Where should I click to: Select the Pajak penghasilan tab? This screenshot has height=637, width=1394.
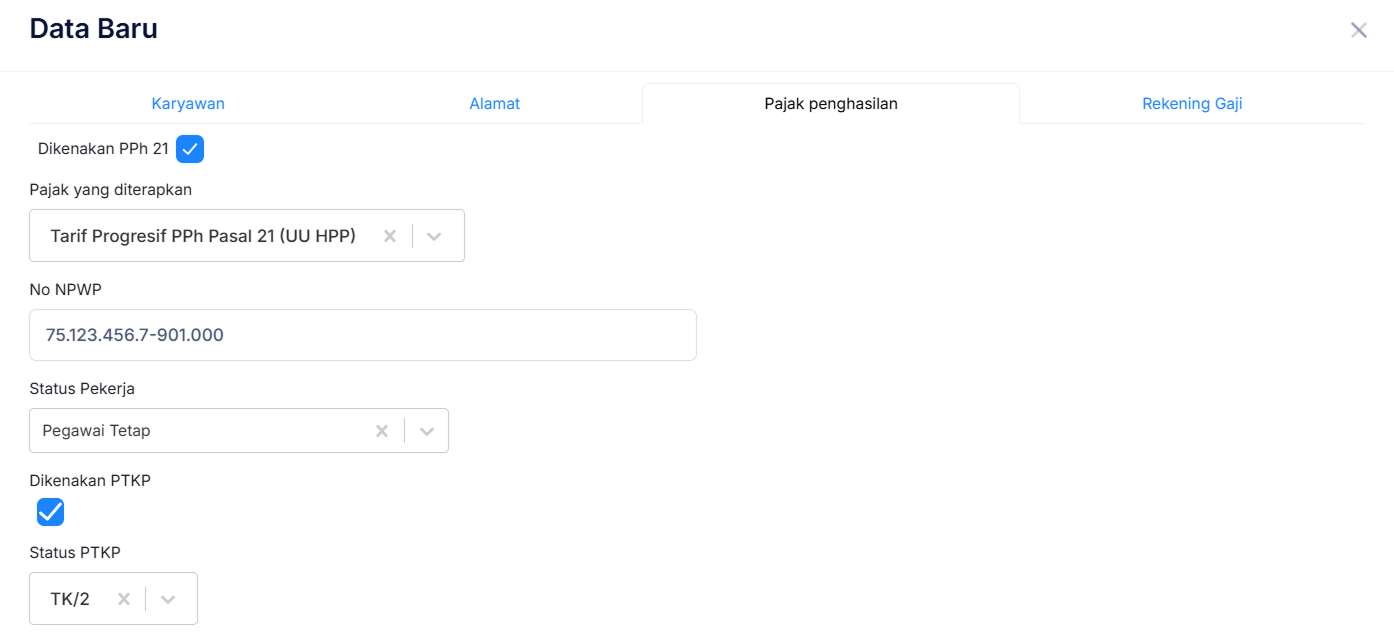(830, 104)
